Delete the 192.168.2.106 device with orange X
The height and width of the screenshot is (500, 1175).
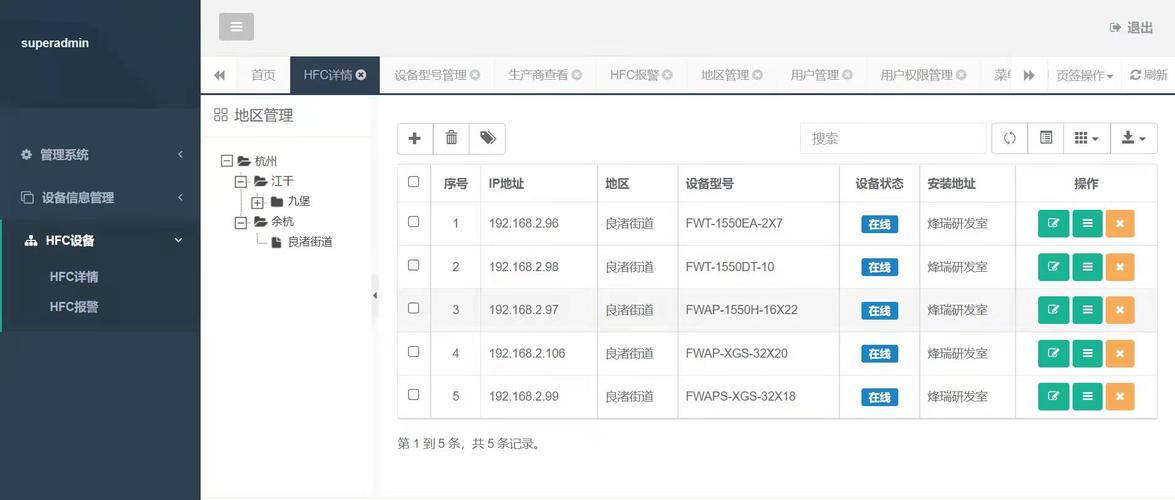click(x=1120, y=353)
